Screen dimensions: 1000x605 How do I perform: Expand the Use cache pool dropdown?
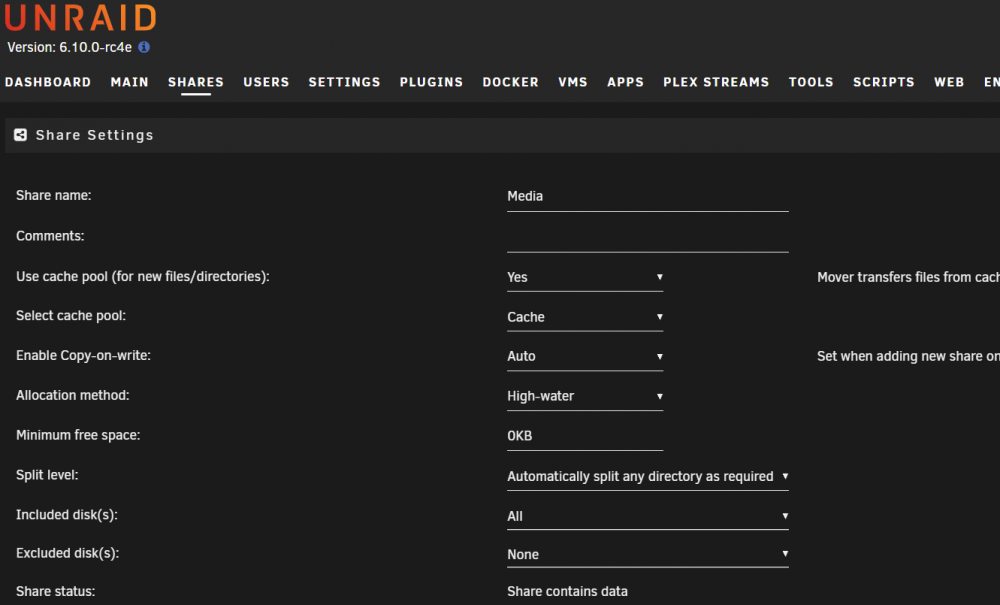click(585, 277)
